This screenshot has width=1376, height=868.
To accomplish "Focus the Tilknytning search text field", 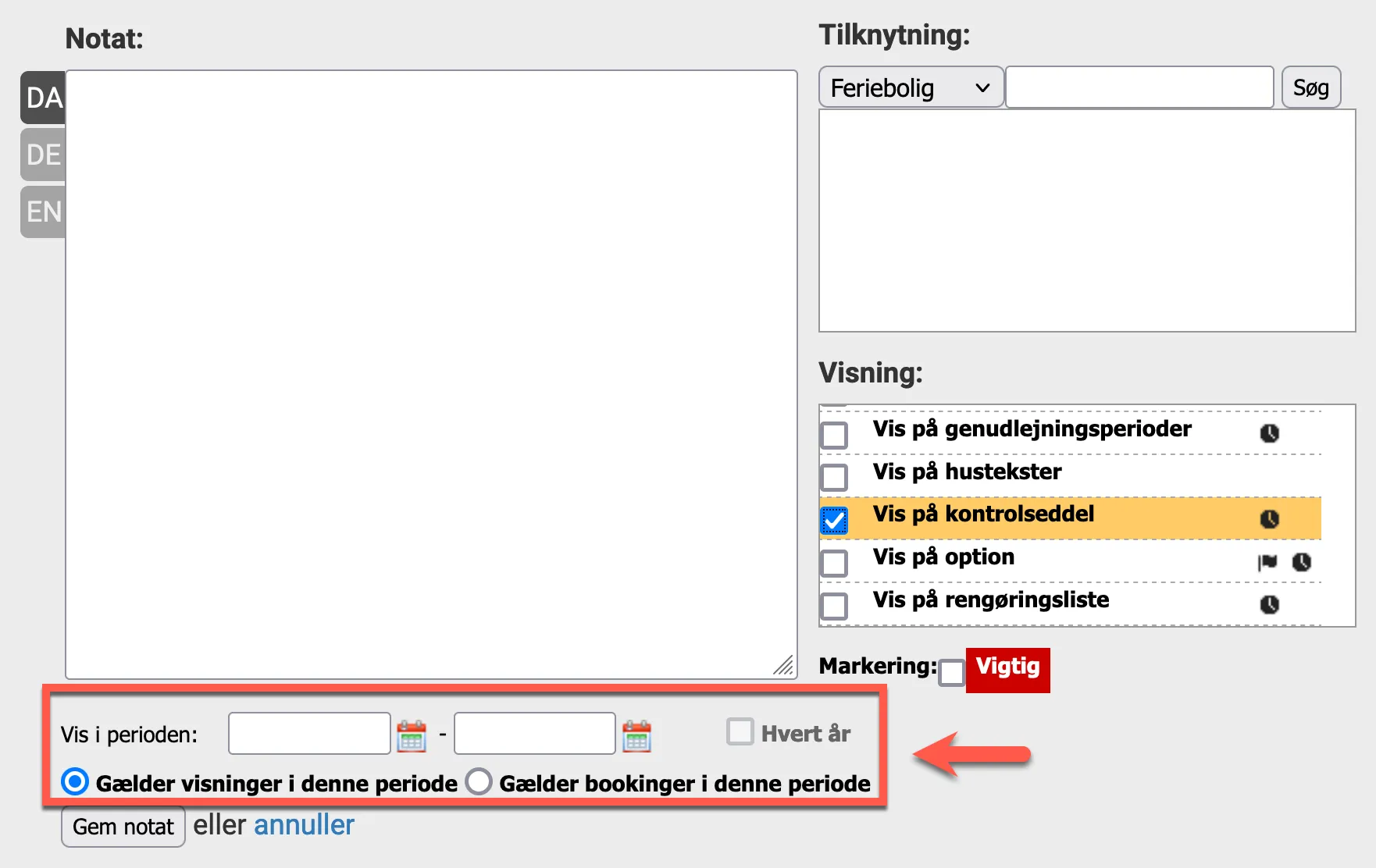I will click(x=1139, y=87).
